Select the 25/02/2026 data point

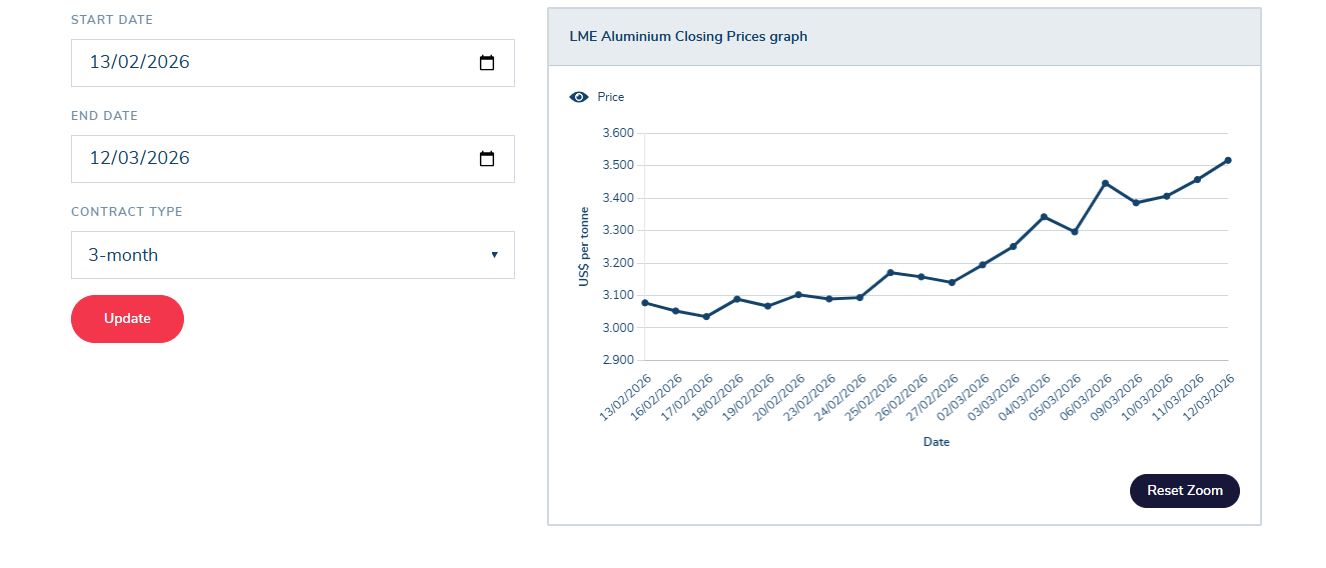pyautogui.click(x=890, y=273)
